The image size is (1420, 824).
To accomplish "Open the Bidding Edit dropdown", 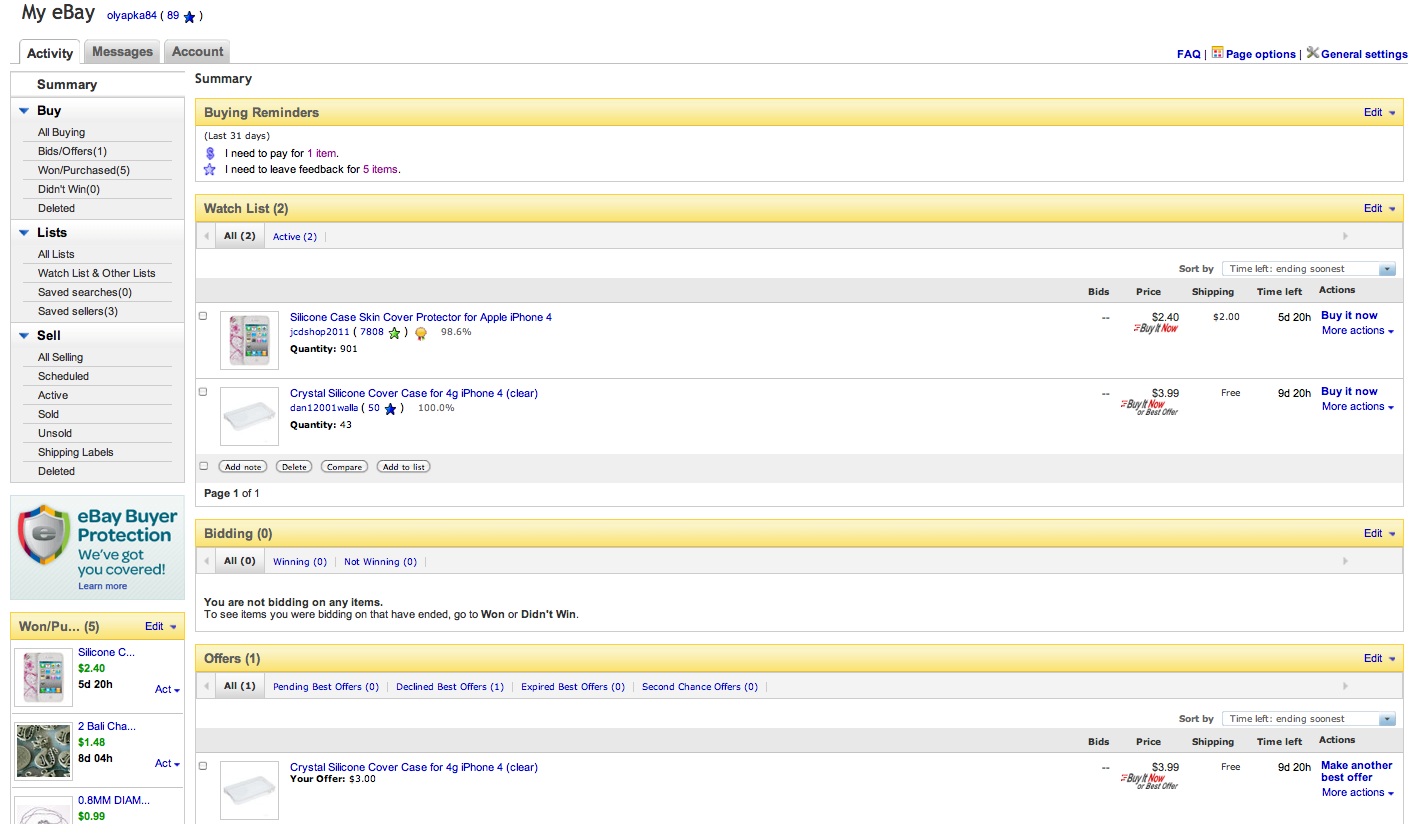I will [1380, 534].
